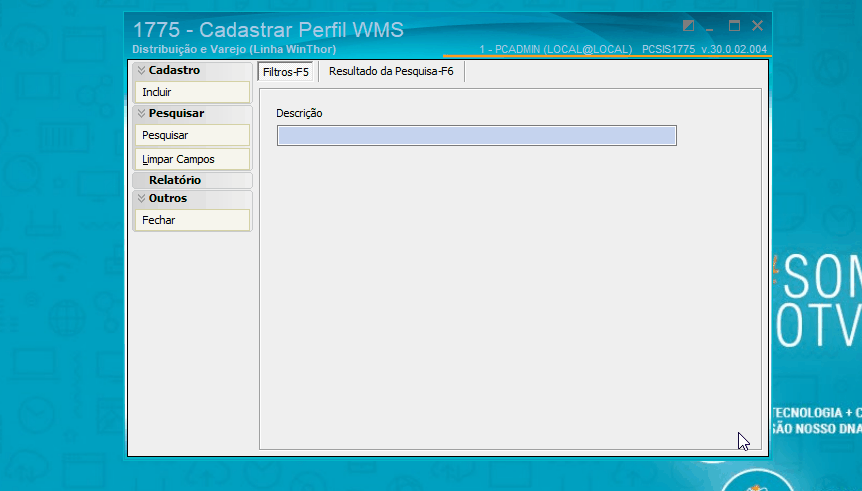Click the Incluir button
Viewport: 862px width, 491px height.
pyautogui.click(x=192, y=92)
